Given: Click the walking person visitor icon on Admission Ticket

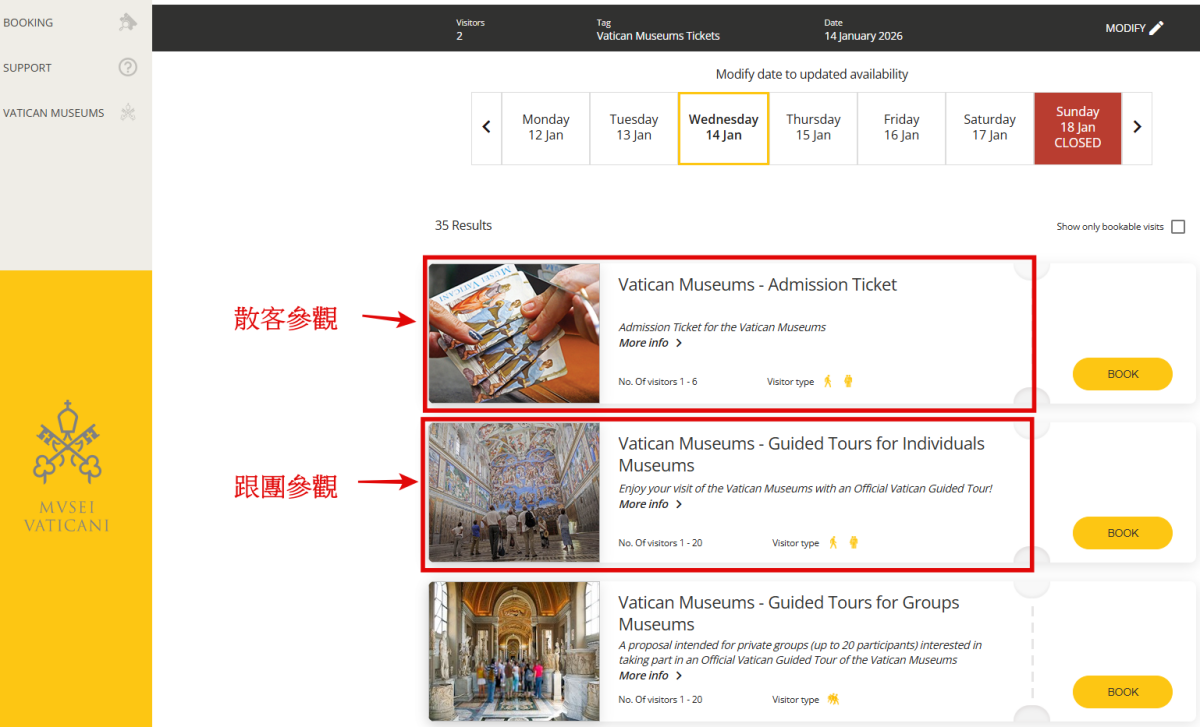Looking at the screenshot, I should pos(828,380).
